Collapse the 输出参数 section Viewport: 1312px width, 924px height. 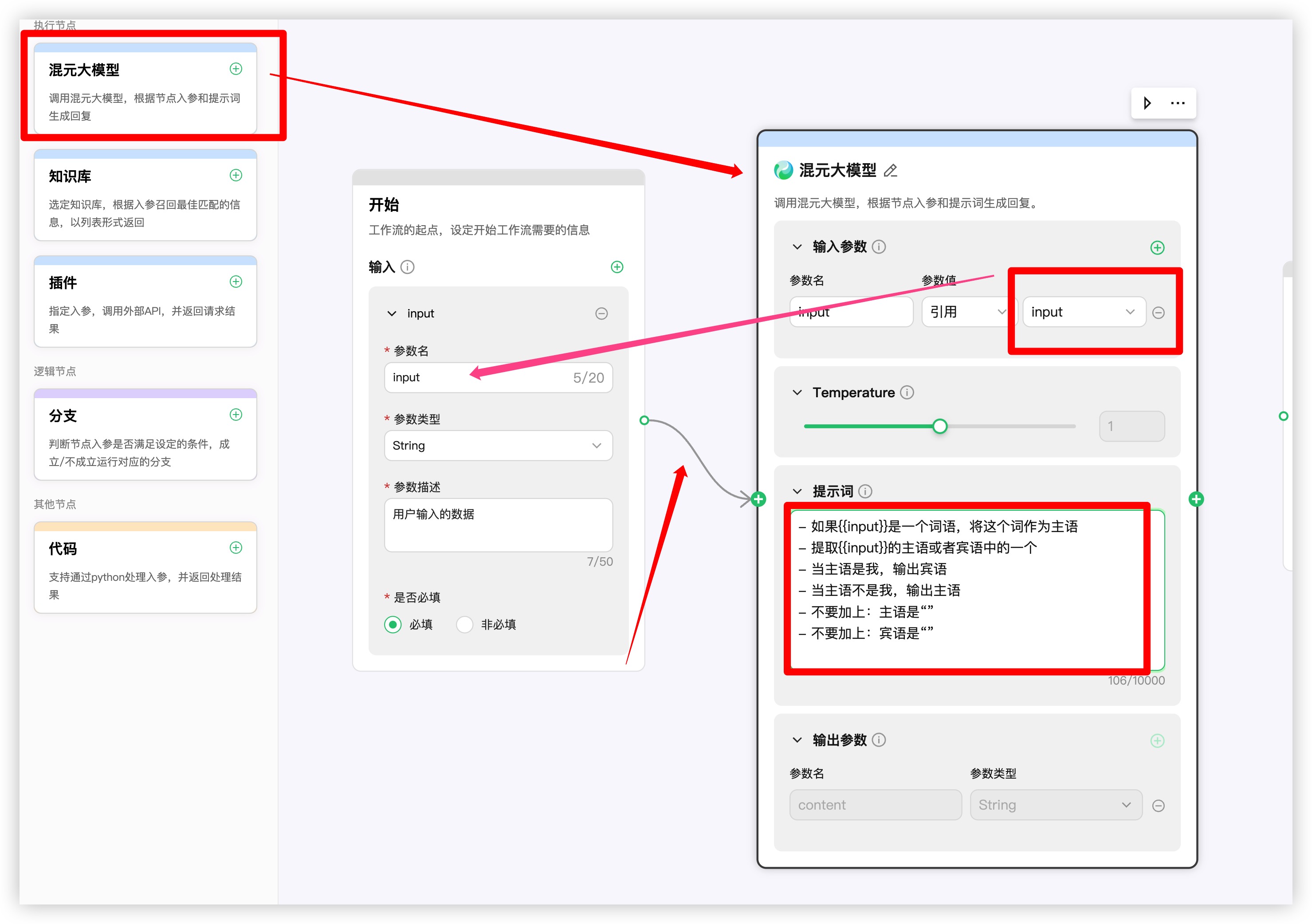point(797,740)
